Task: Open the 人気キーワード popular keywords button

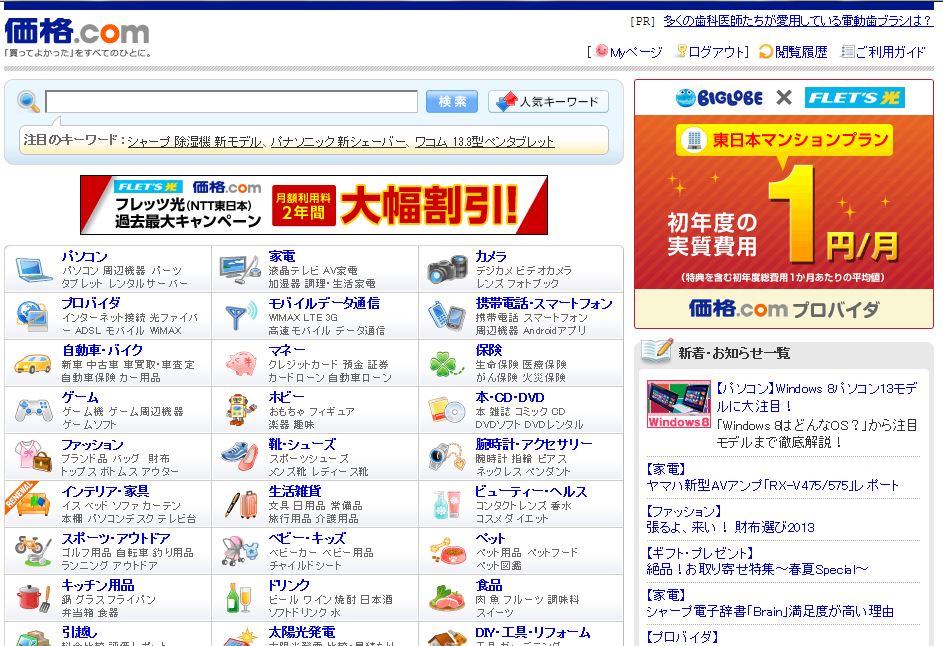Action: click(548, 102)
